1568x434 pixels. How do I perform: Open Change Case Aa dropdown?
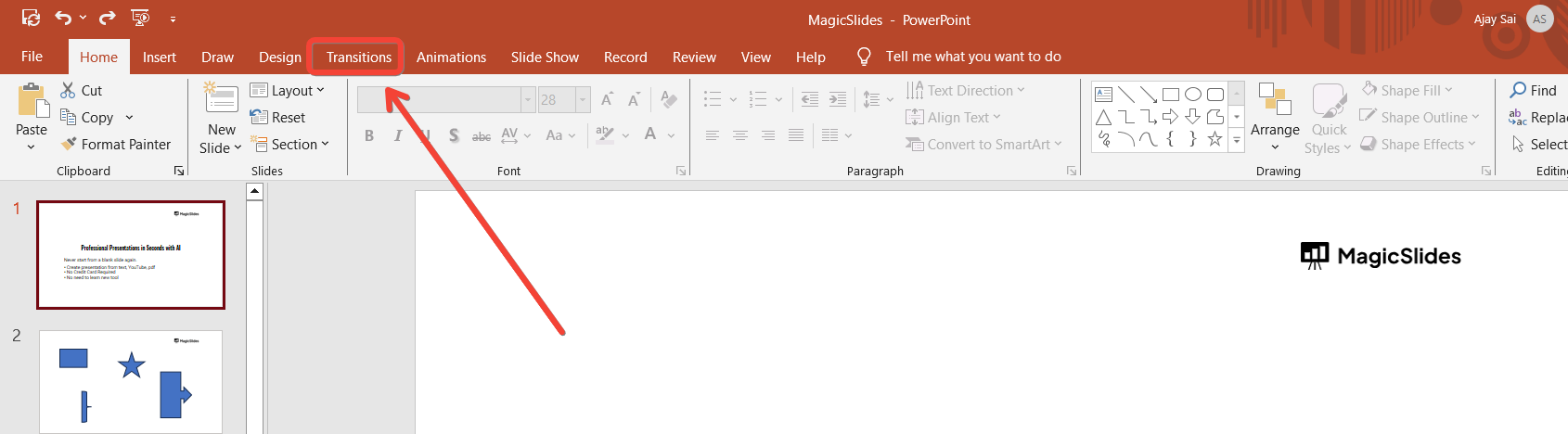560,135
